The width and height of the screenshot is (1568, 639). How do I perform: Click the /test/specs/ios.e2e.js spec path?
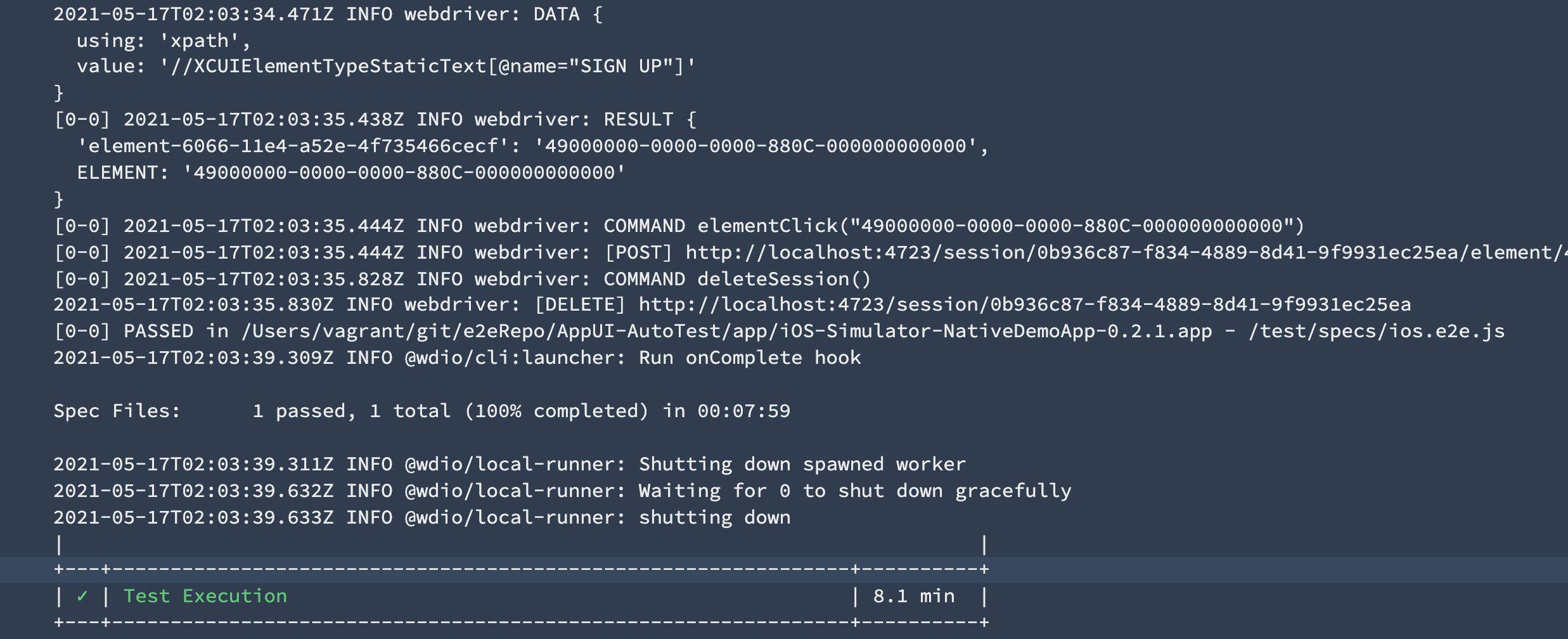[1376, 332]
